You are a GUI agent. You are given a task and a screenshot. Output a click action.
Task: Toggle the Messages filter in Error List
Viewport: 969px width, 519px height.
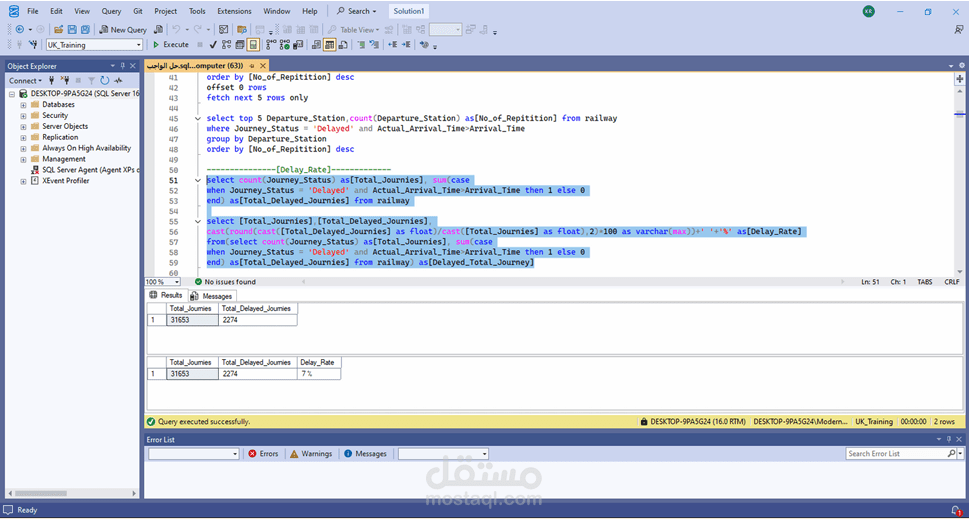click(365, 454)
